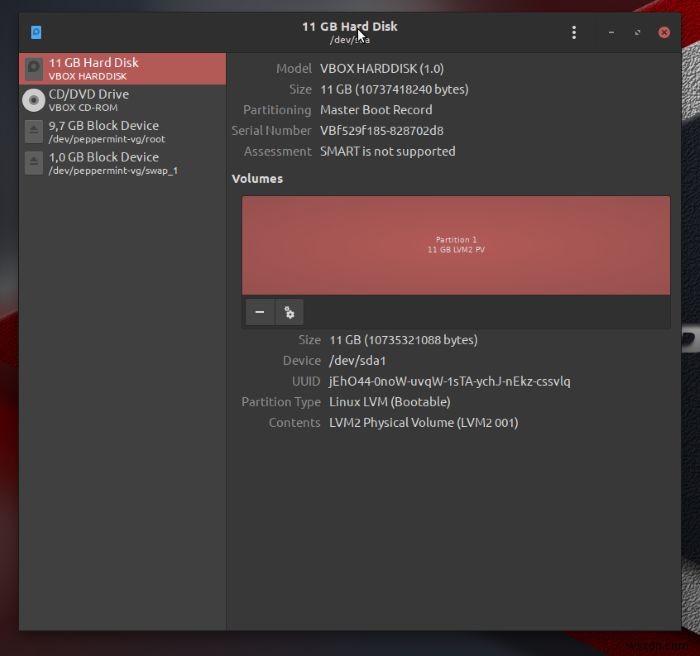This screenshot has height=656, width=700.
Task: Select CD/DVD Drive VBOX CD-ROM entry
Action: click(x=122, y=100)
